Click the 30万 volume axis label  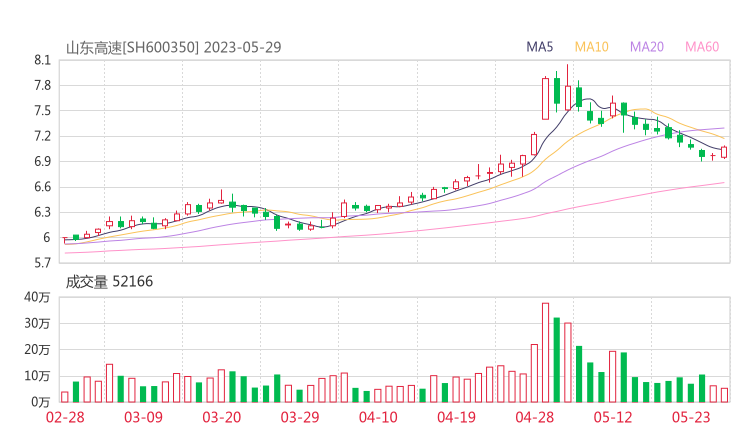click(37, 323)
